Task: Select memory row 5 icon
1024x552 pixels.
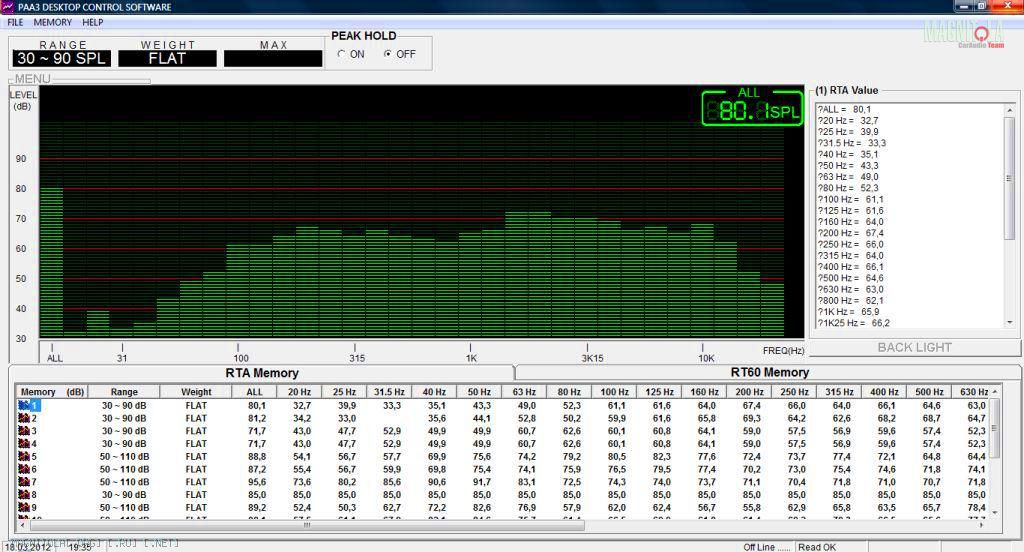Action: point(24,457)
